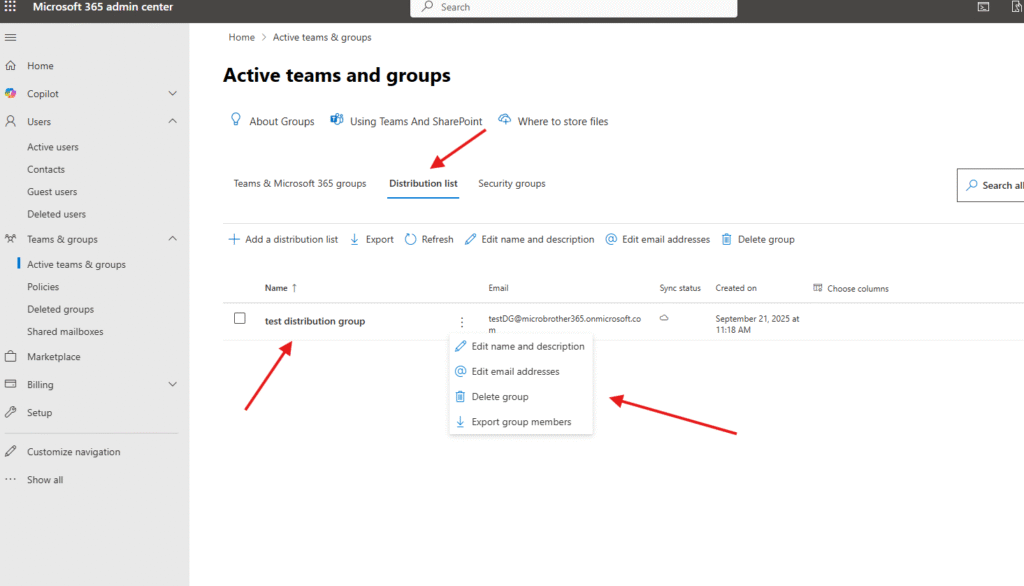Sort by the Name column header
The image size is (1024, 586).
[276, 288]
